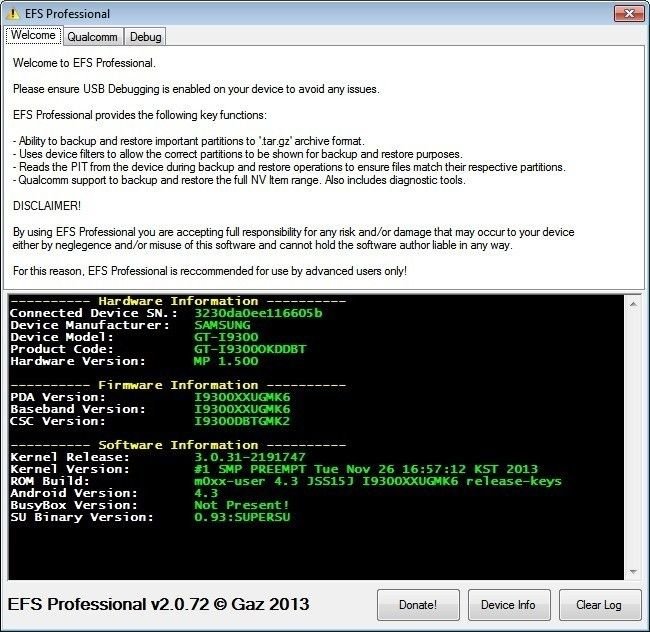Click 'recommended for advanced users only' line
The height and width of the screenshot is (632, 650).
210,271
